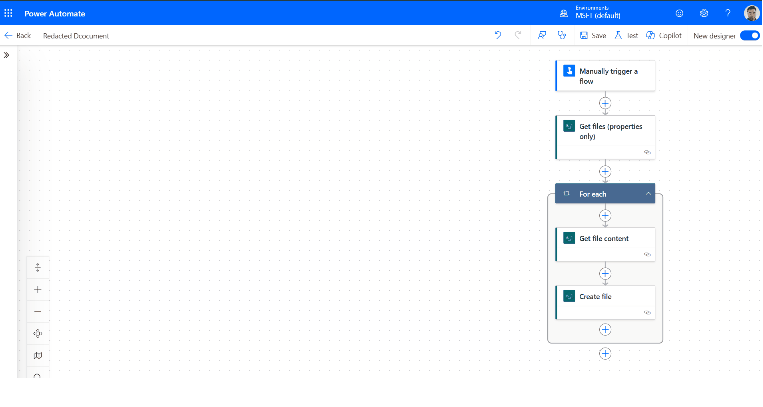Fit the flow to view
Image resolution: width=763 pixels, height=407 pixels.
pos(37,333)
